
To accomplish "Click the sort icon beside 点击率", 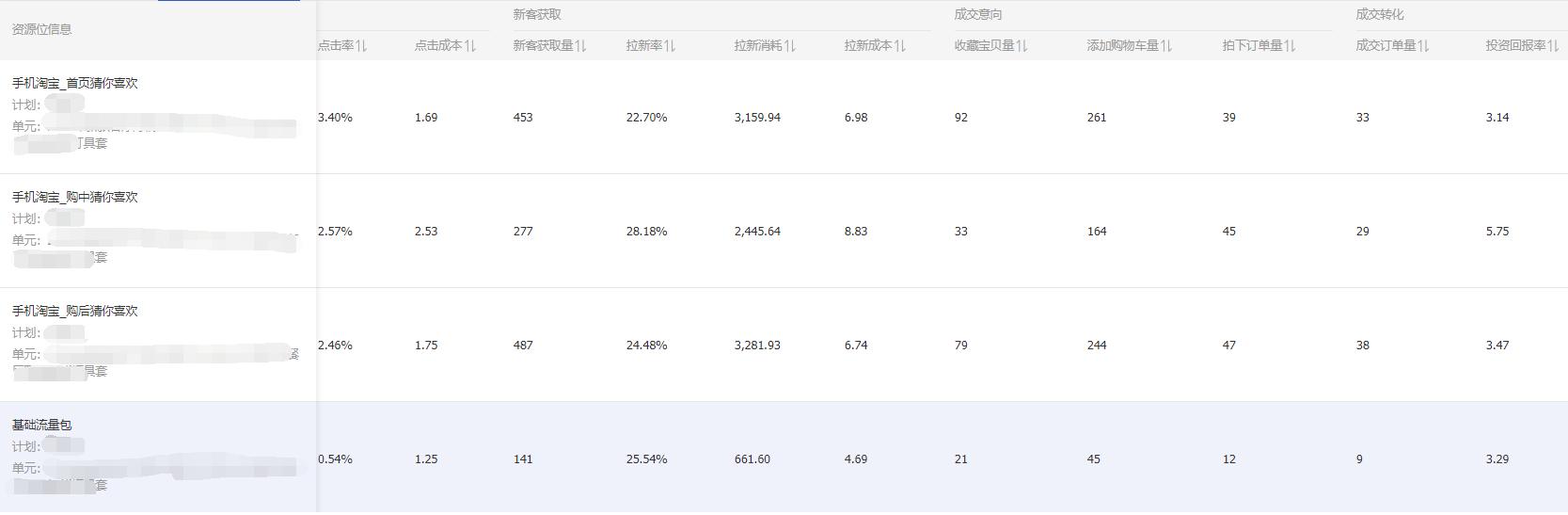I will point(363,46).
